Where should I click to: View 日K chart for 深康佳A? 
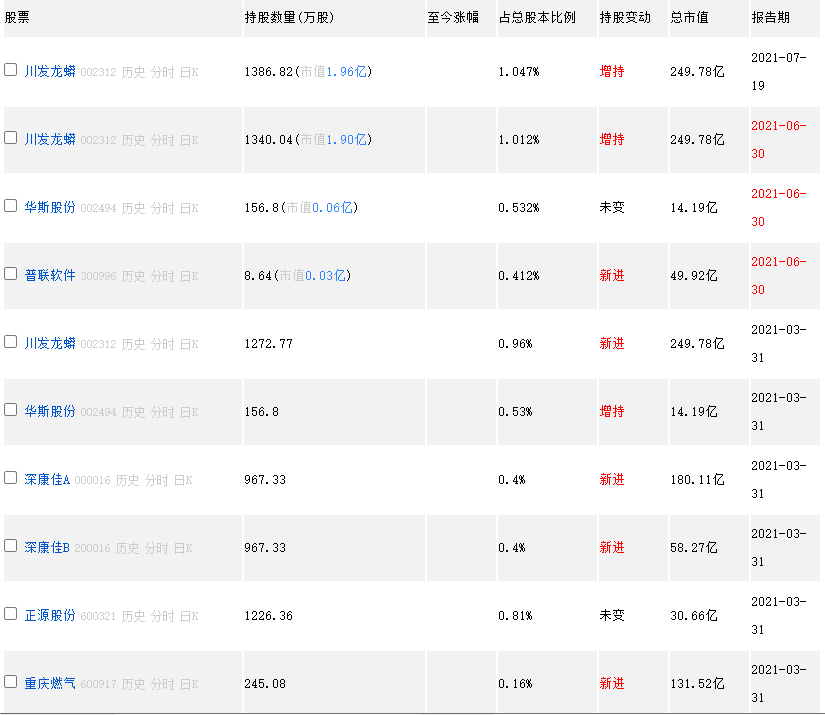(183, 480)
